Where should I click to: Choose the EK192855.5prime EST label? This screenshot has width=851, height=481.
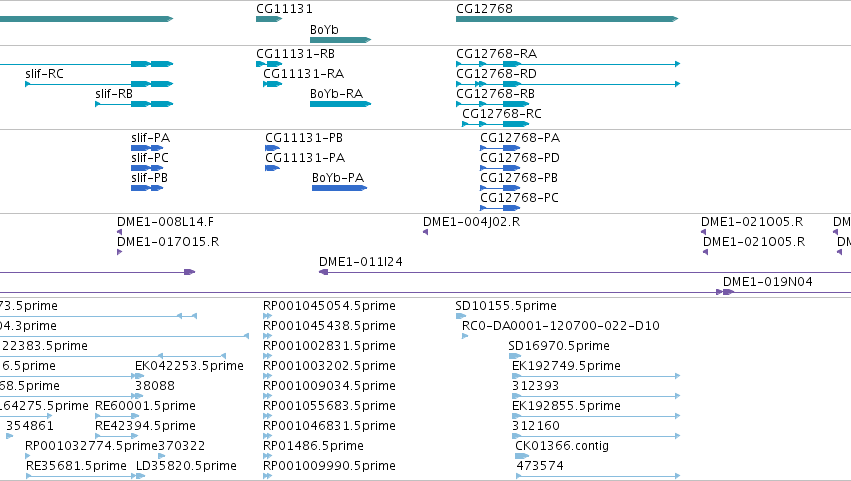click(566, 407)
